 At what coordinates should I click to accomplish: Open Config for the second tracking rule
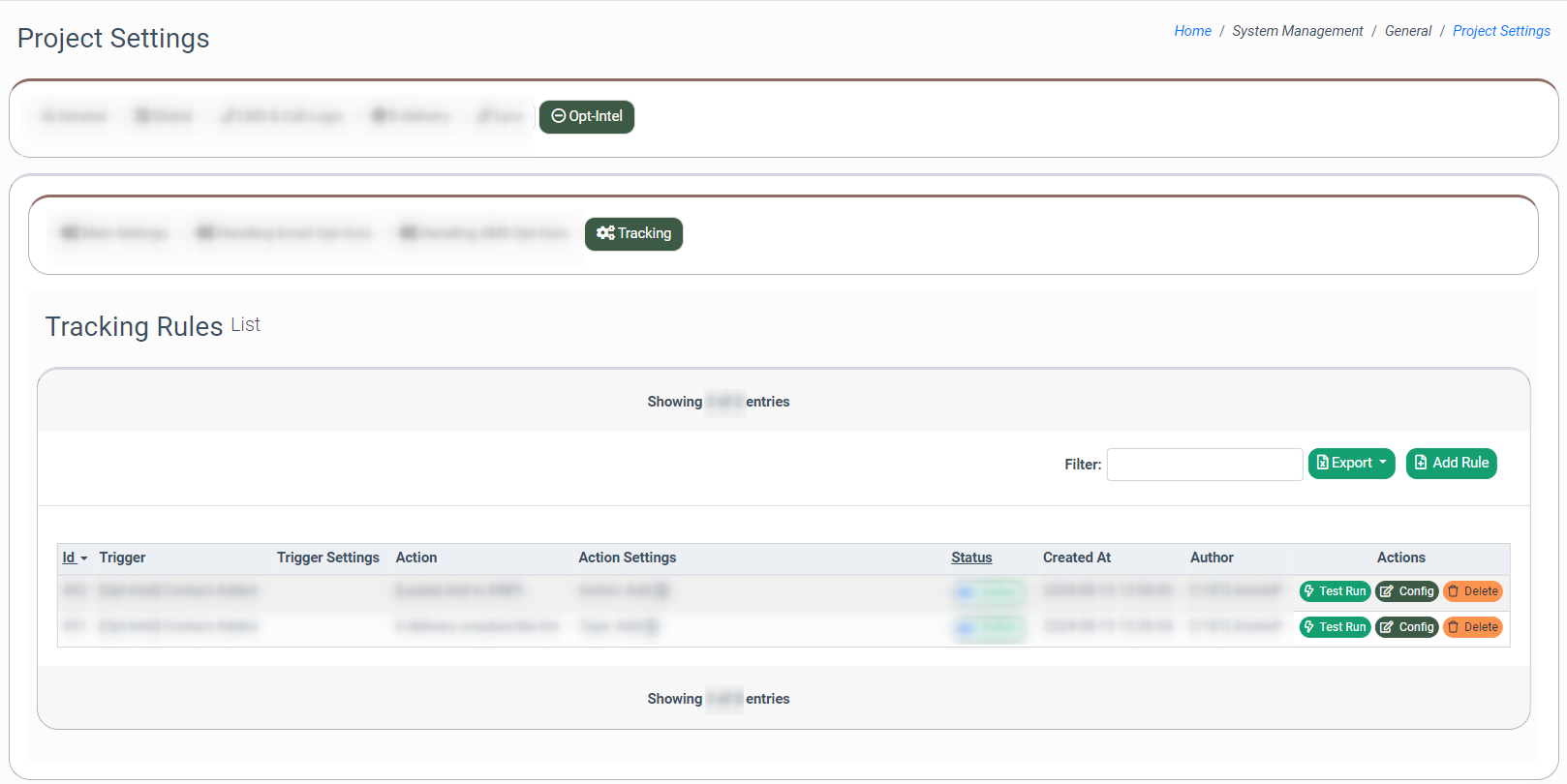[x=1406, y=627]
